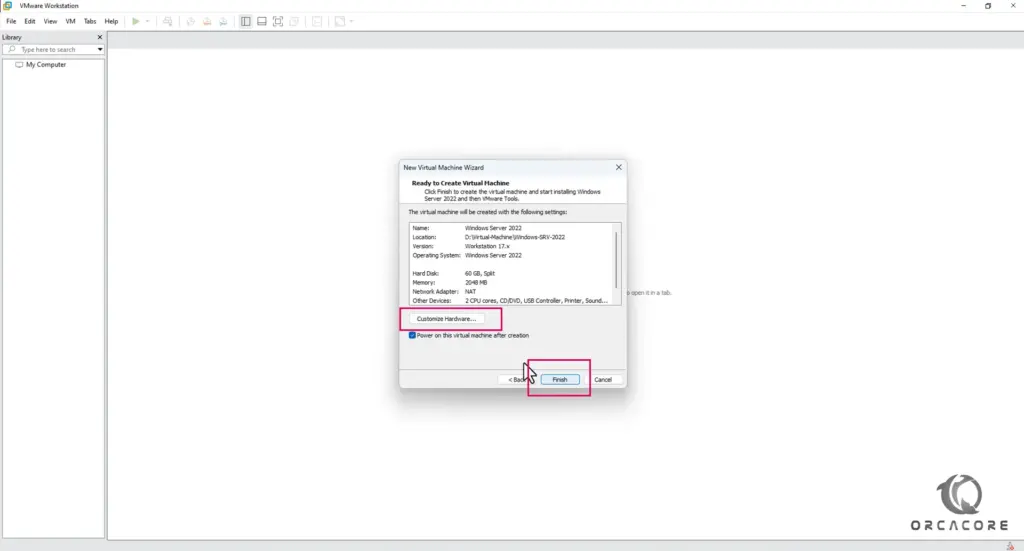Viewport: 1024px width, 551px height.
Task: Click the Hard Disk value 60 GB, Split
Action: pyautogui.click(x=480, y=274)
